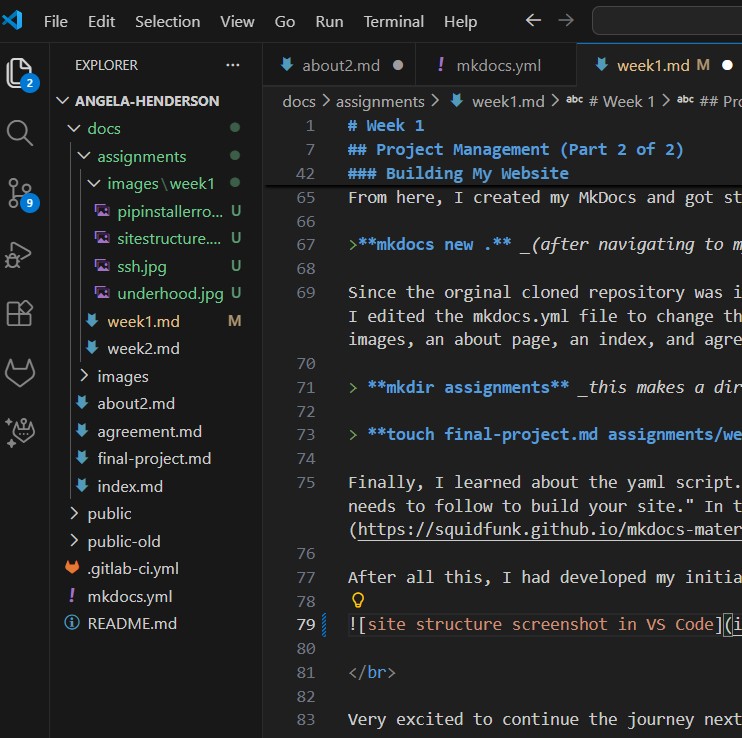Open the Go menu
Image resolution: width=742 pixels, height=738 pixels.
[x=285, y=21]
